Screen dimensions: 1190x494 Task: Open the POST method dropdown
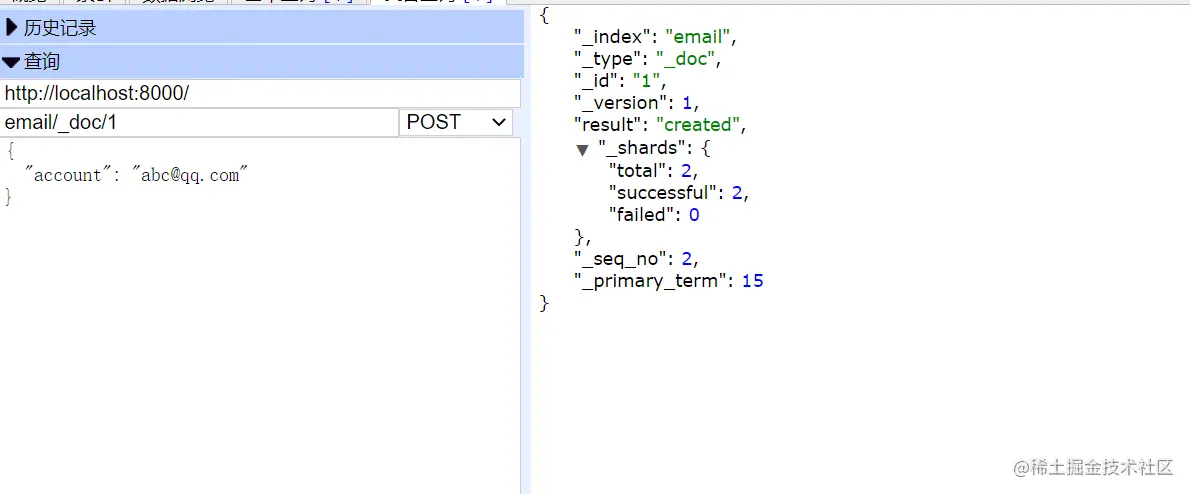click(x=455, y=122)
